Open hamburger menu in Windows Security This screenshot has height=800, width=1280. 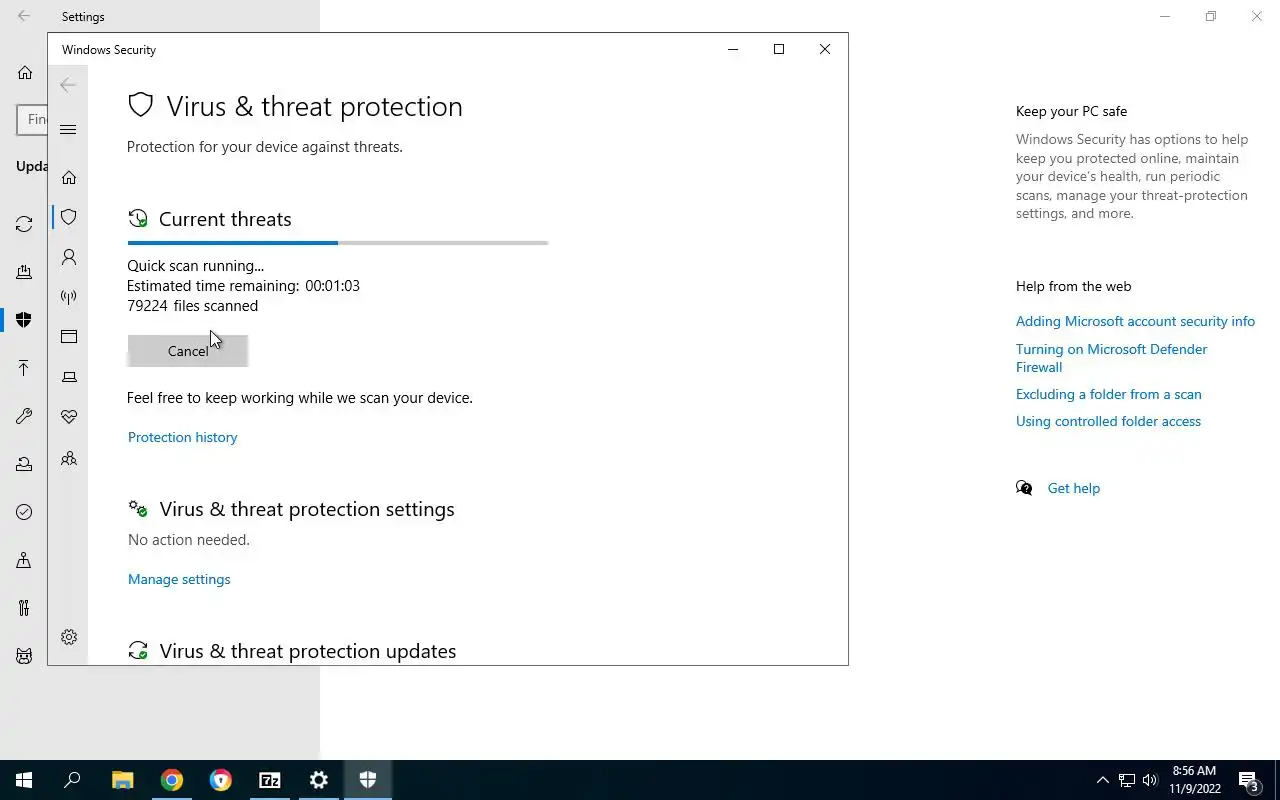click(x=68, y=129)
